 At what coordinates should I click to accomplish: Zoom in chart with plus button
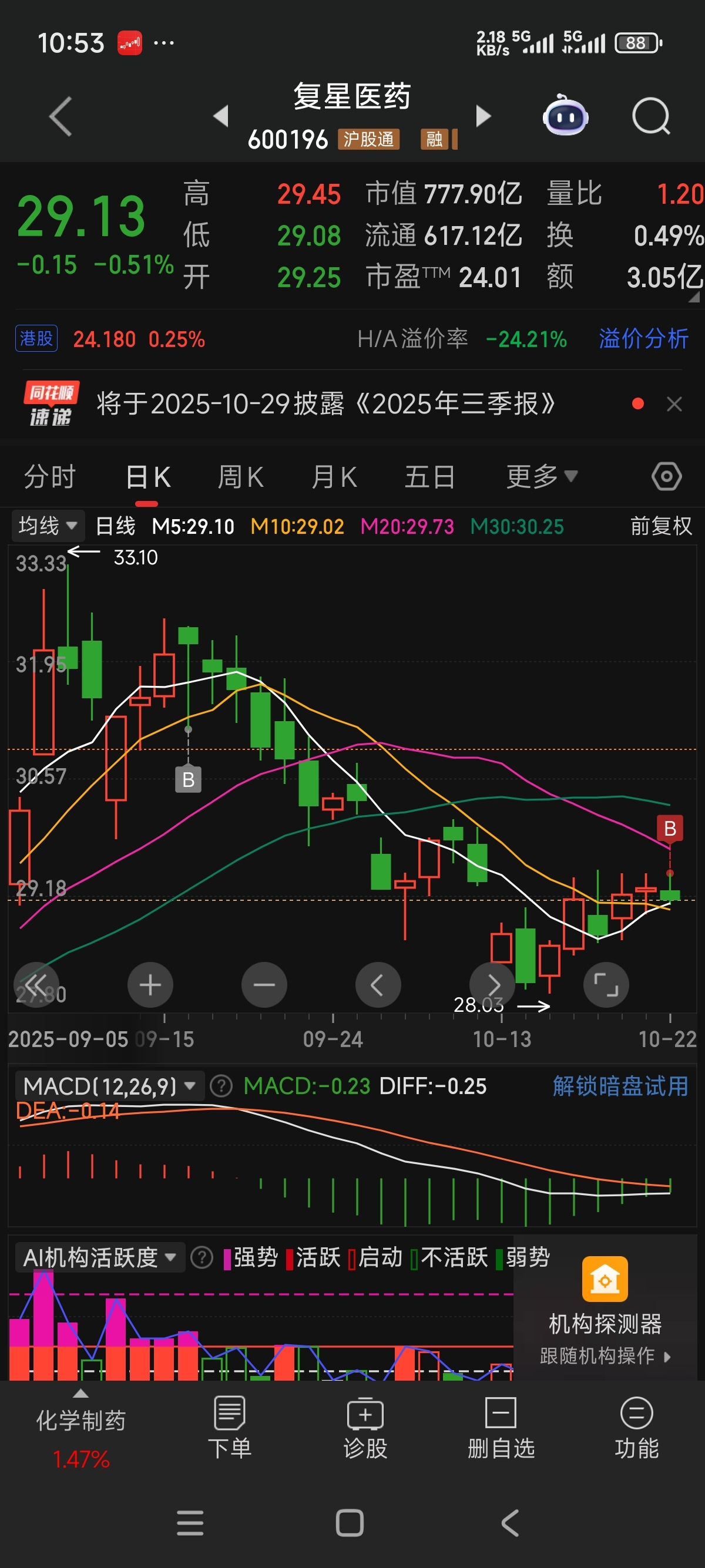150,984
